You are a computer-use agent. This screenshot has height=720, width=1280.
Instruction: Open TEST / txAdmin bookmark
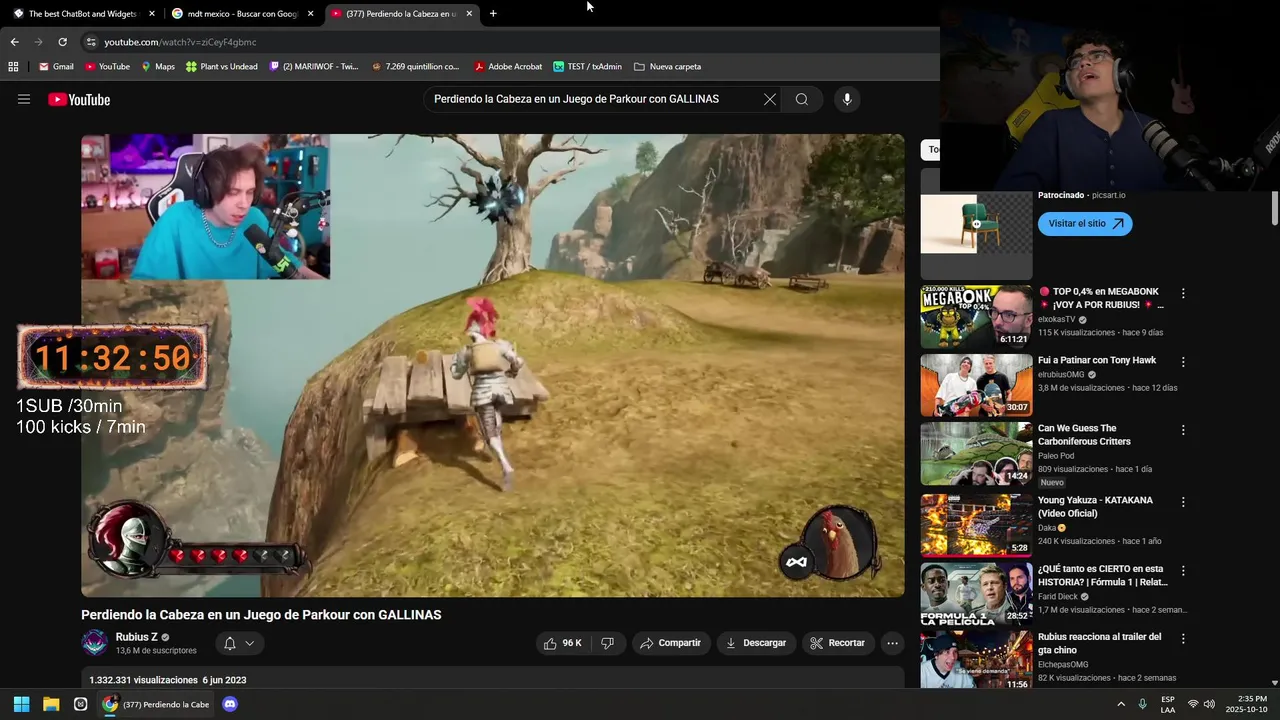(587, 67)
